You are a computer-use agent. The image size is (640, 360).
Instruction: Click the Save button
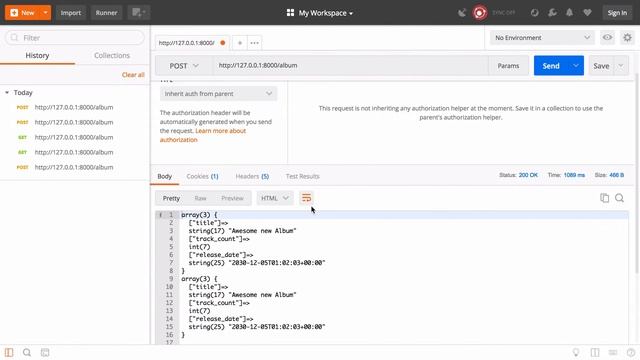pyautogui.click(x=601, y=66)
